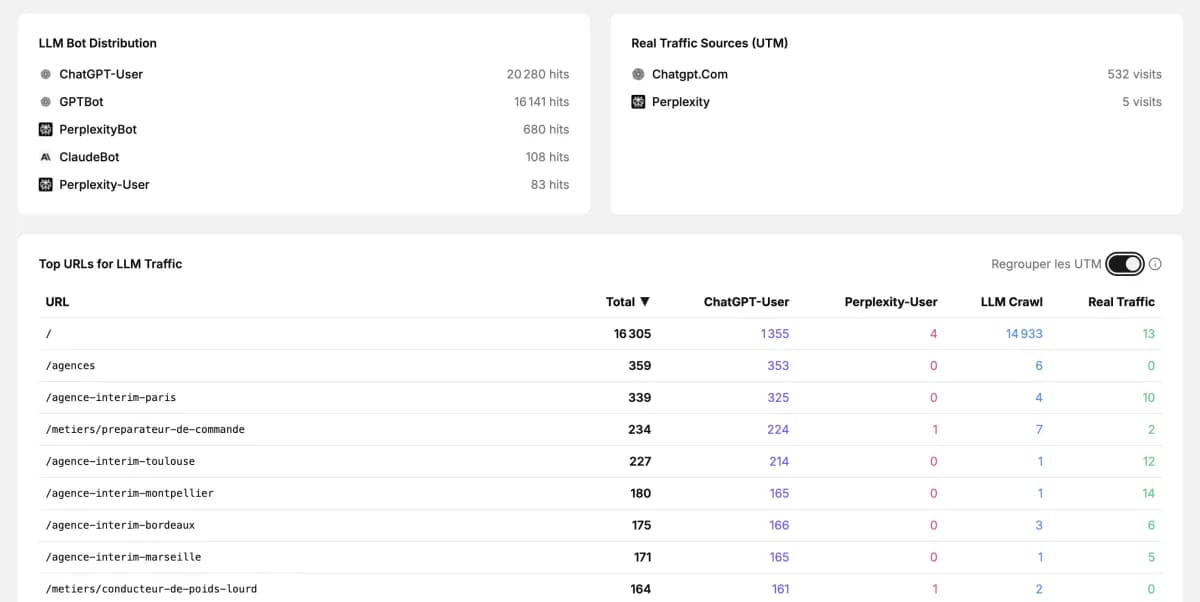The image size is (1200, 602).
Task: Sort by the LLM Crawl column header
Action: pyautogui.click(x=1012, y=302)
